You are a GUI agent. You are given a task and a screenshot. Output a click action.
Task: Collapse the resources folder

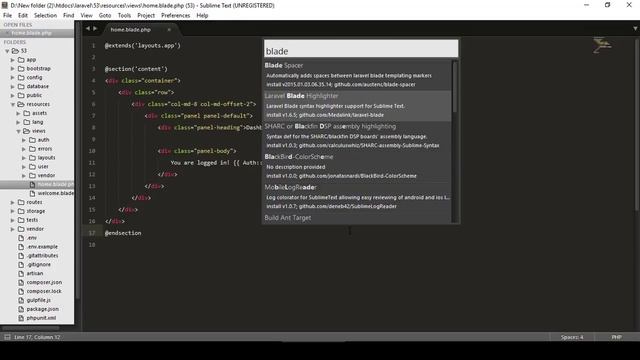[x=13, y=104]
